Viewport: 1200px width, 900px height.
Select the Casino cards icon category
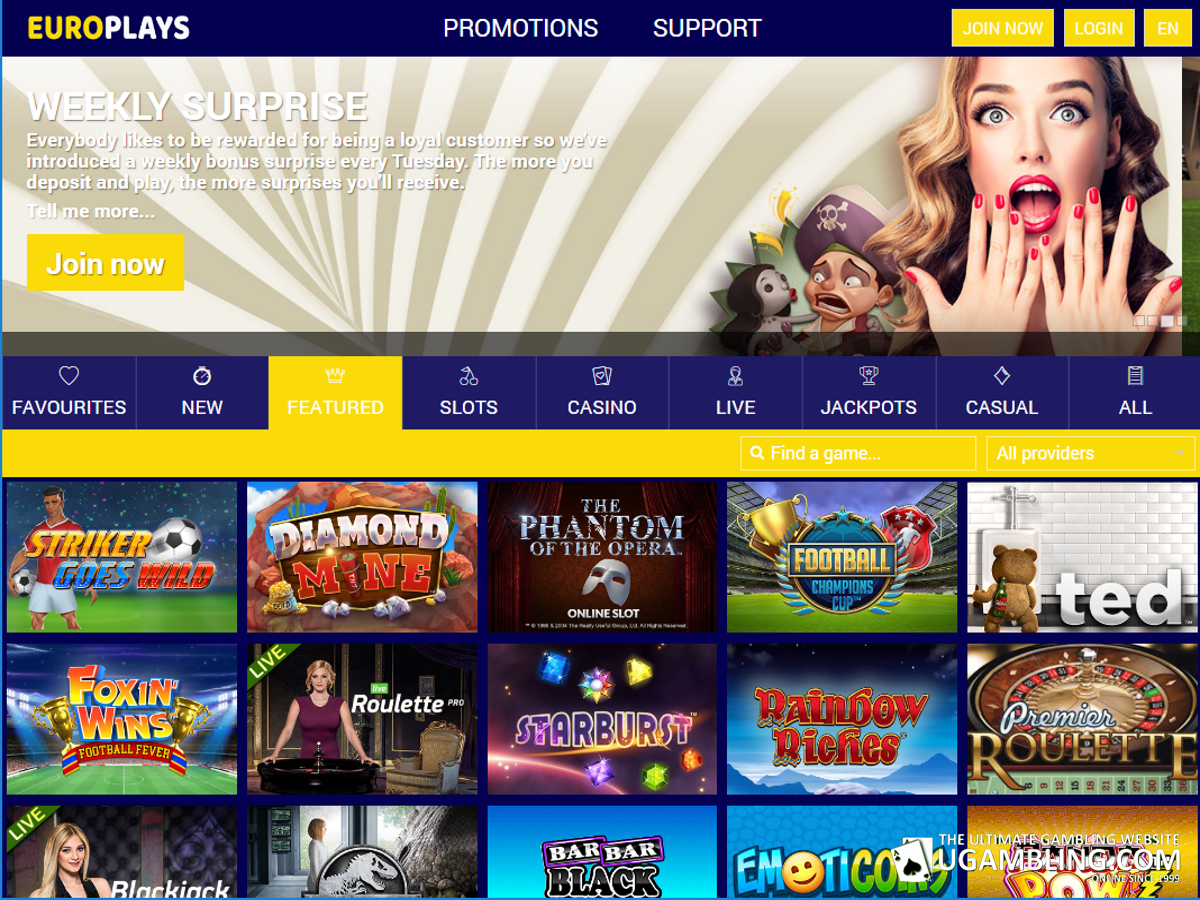602,392
